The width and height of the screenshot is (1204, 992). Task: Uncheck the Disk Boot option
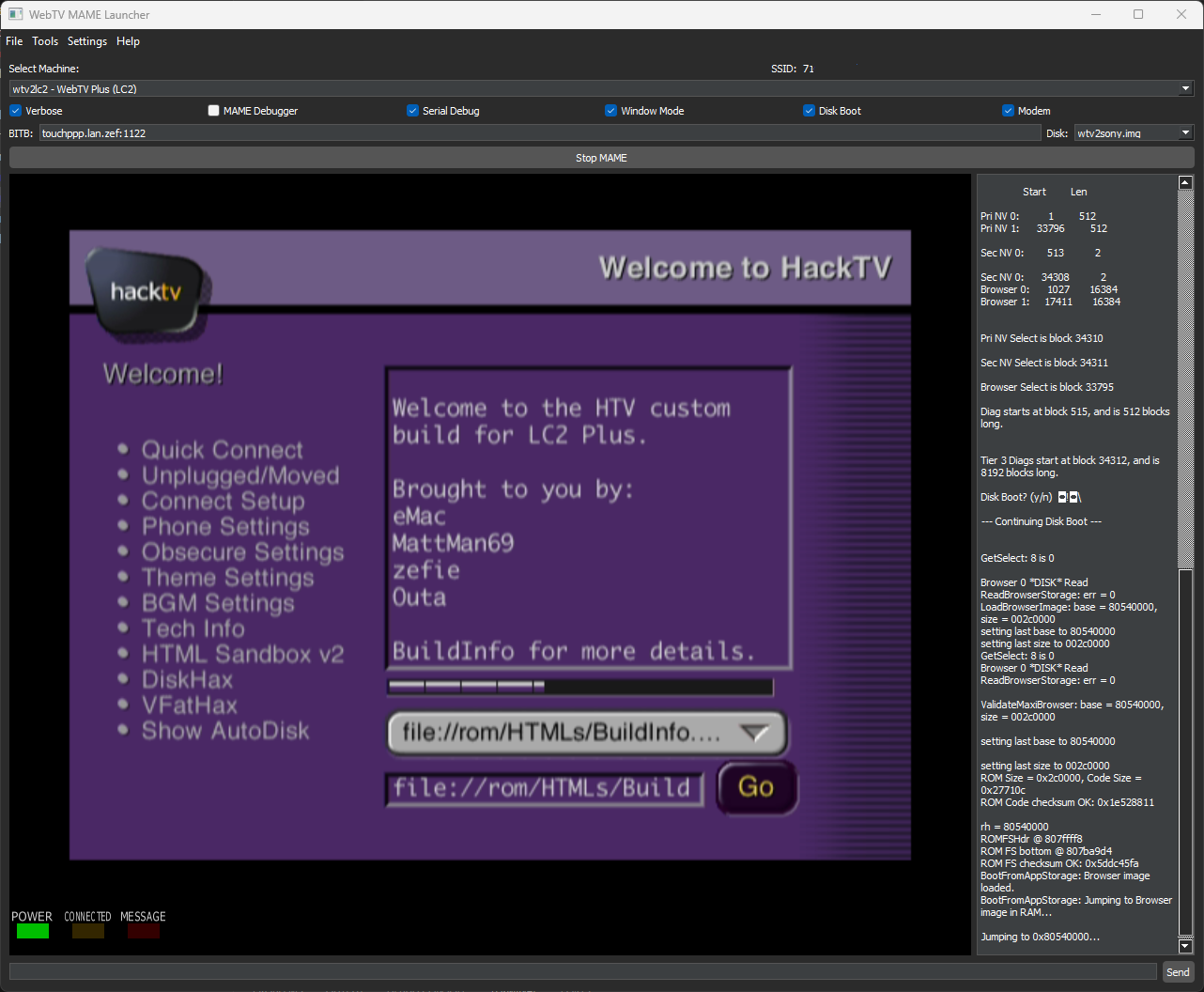(809, 111)
